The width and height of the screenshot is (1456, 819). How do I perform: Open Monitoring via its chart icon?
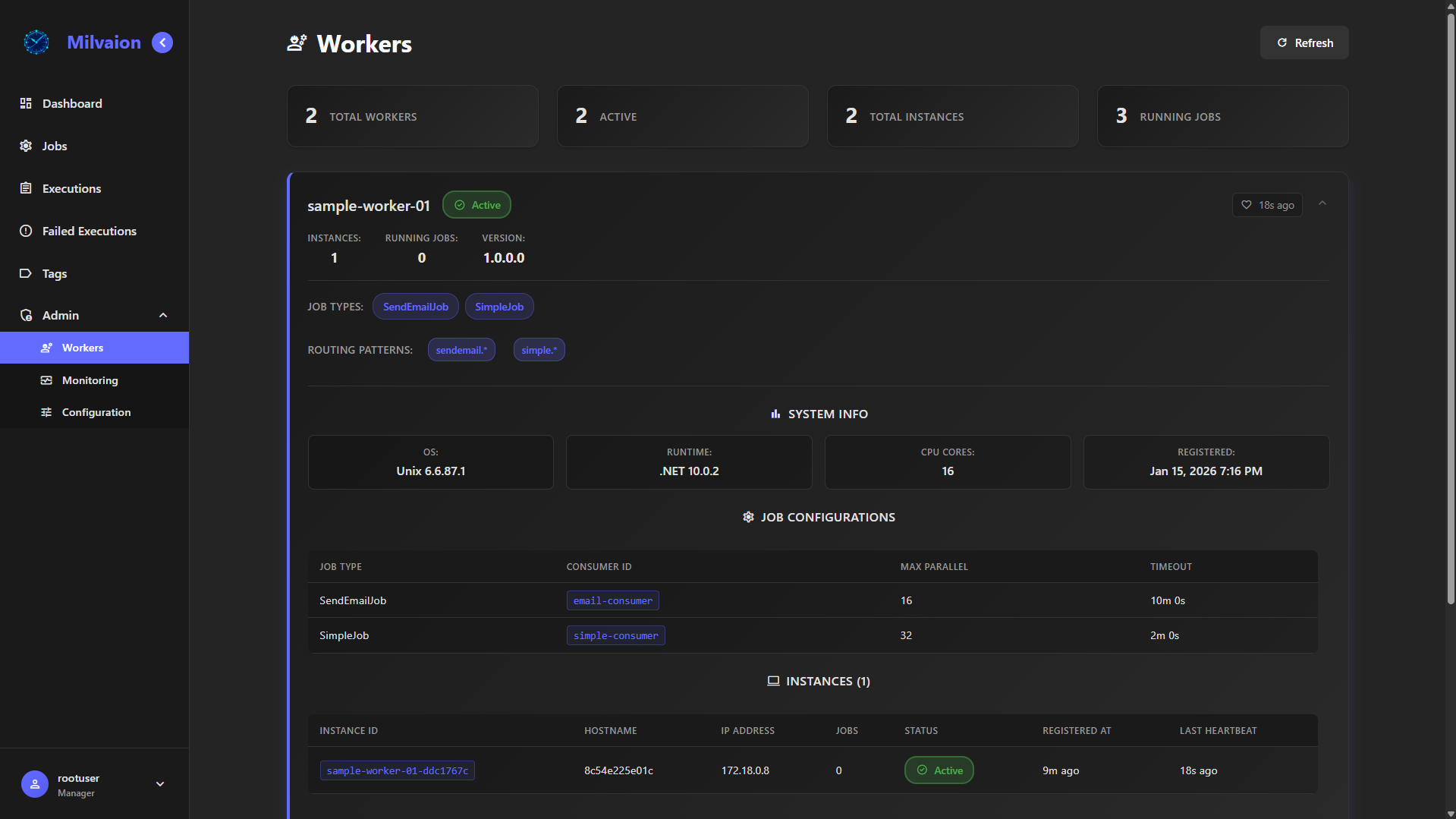46,380
